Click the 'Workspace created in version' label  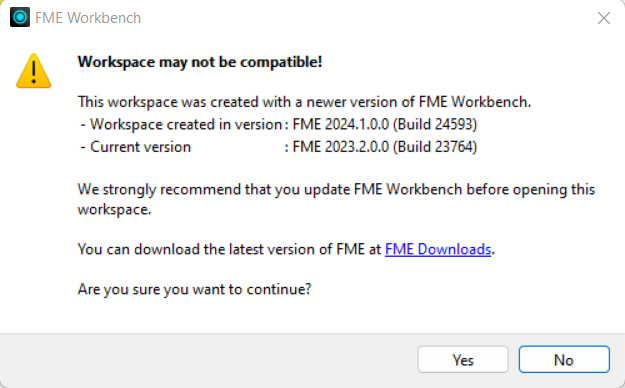click(x=186, y=124)
